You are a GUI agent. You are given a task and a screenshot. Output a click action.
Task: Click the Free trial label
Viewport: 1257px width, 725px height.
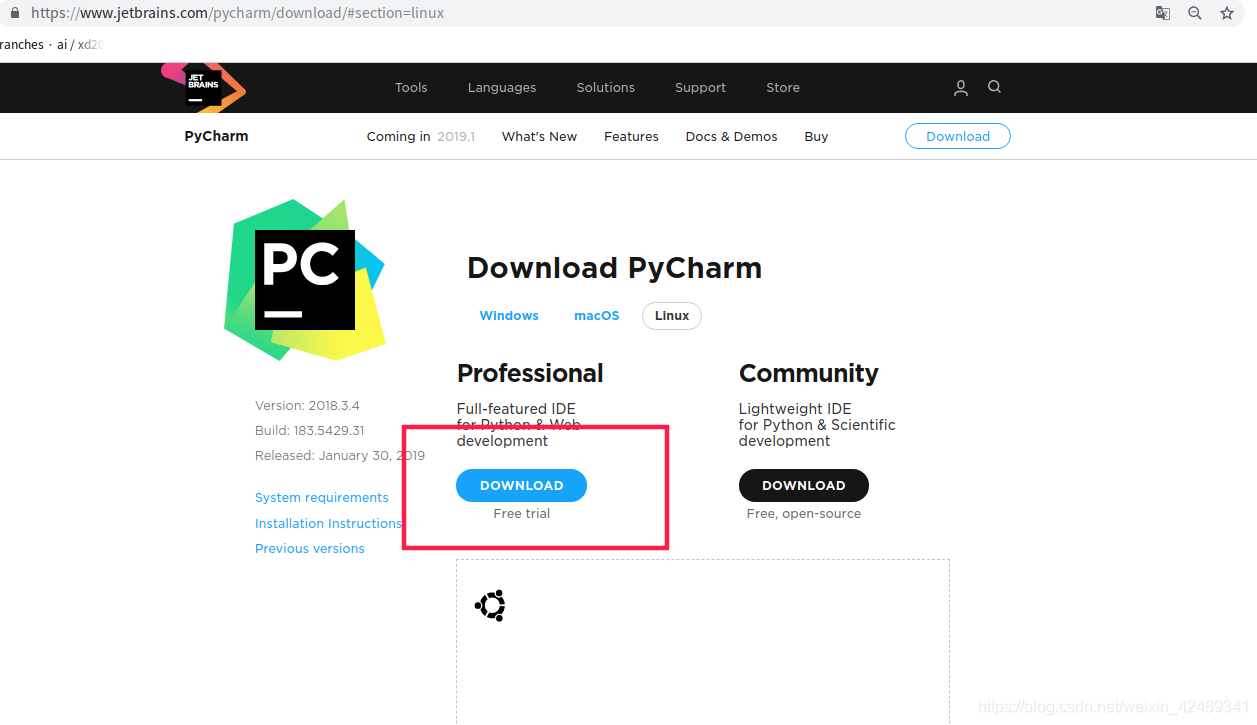(x=521, y=514)
